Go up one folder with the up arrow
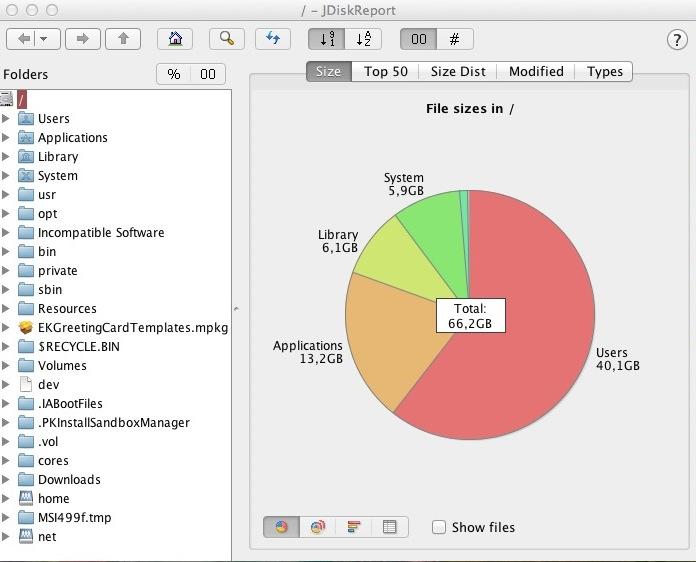This screenshot has height=562, width=696. click(x=123, y=39)
